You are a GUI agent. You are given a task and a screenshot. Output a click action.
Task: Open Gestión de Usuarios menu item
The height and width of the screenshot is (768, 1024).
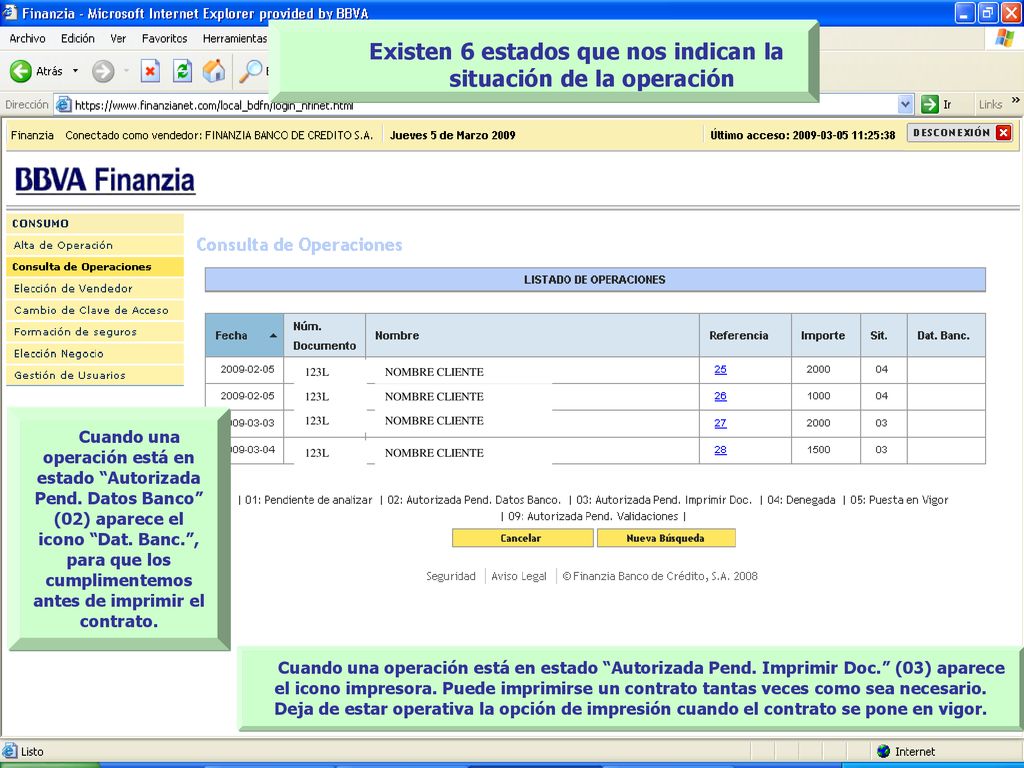pos(95,375)
